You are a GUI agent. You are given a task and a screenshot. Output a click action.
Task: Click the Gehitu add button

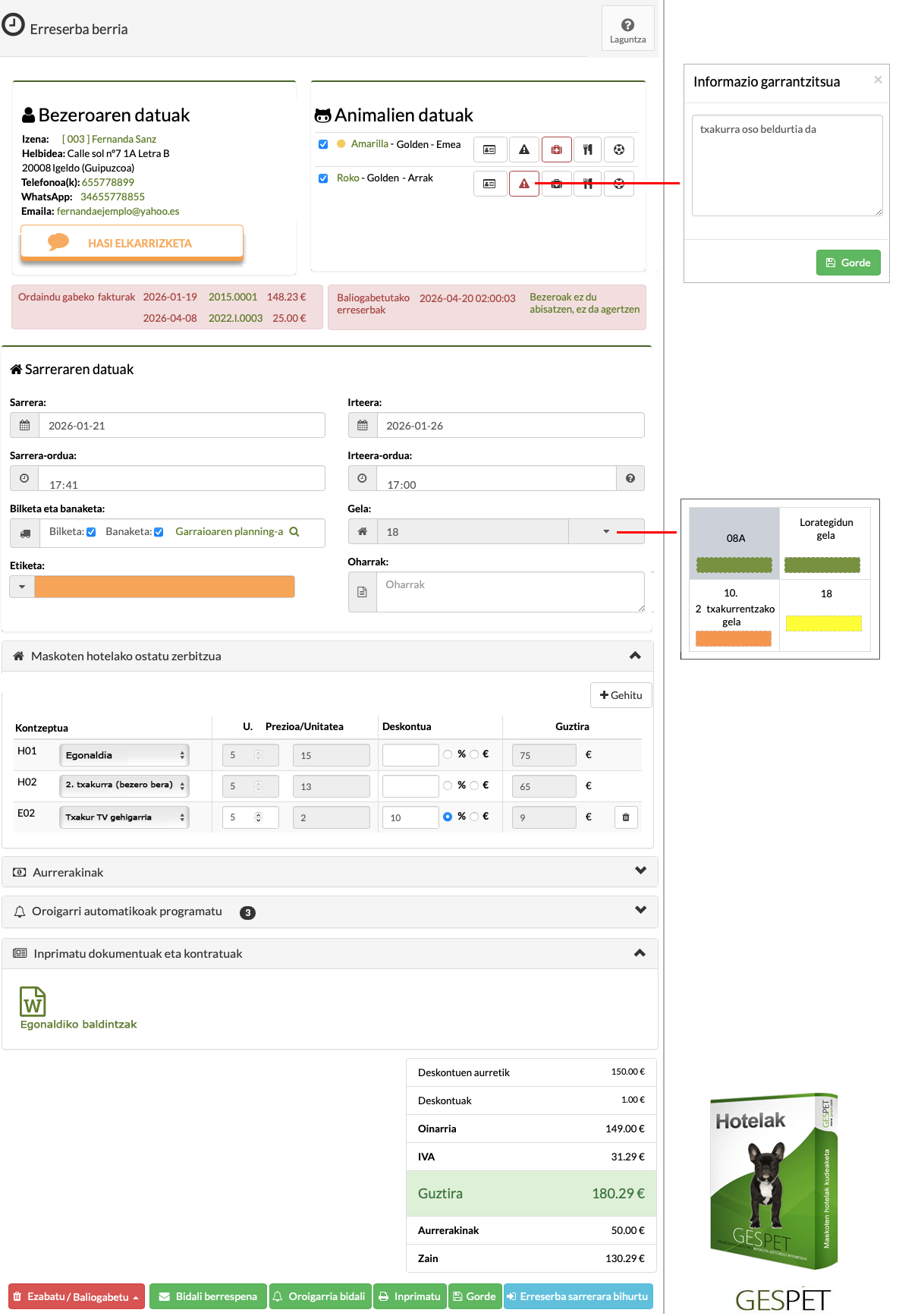click(621, 695)
